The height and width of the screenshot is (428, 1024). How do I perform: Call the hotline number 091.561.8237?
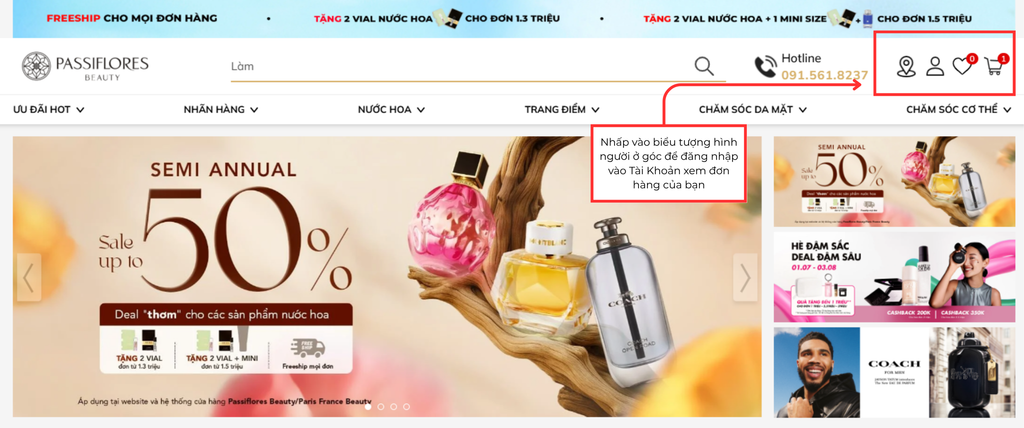824,75
